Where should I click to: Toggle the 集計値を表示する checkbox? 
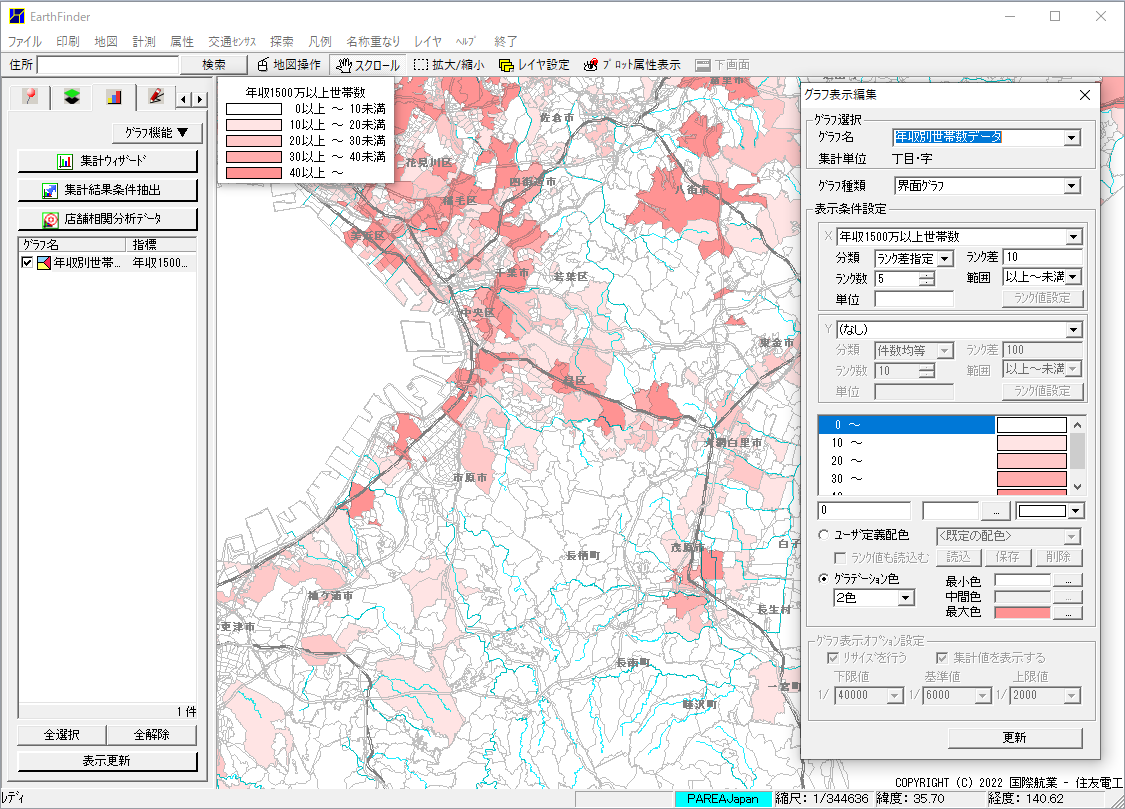click(942, 658)
